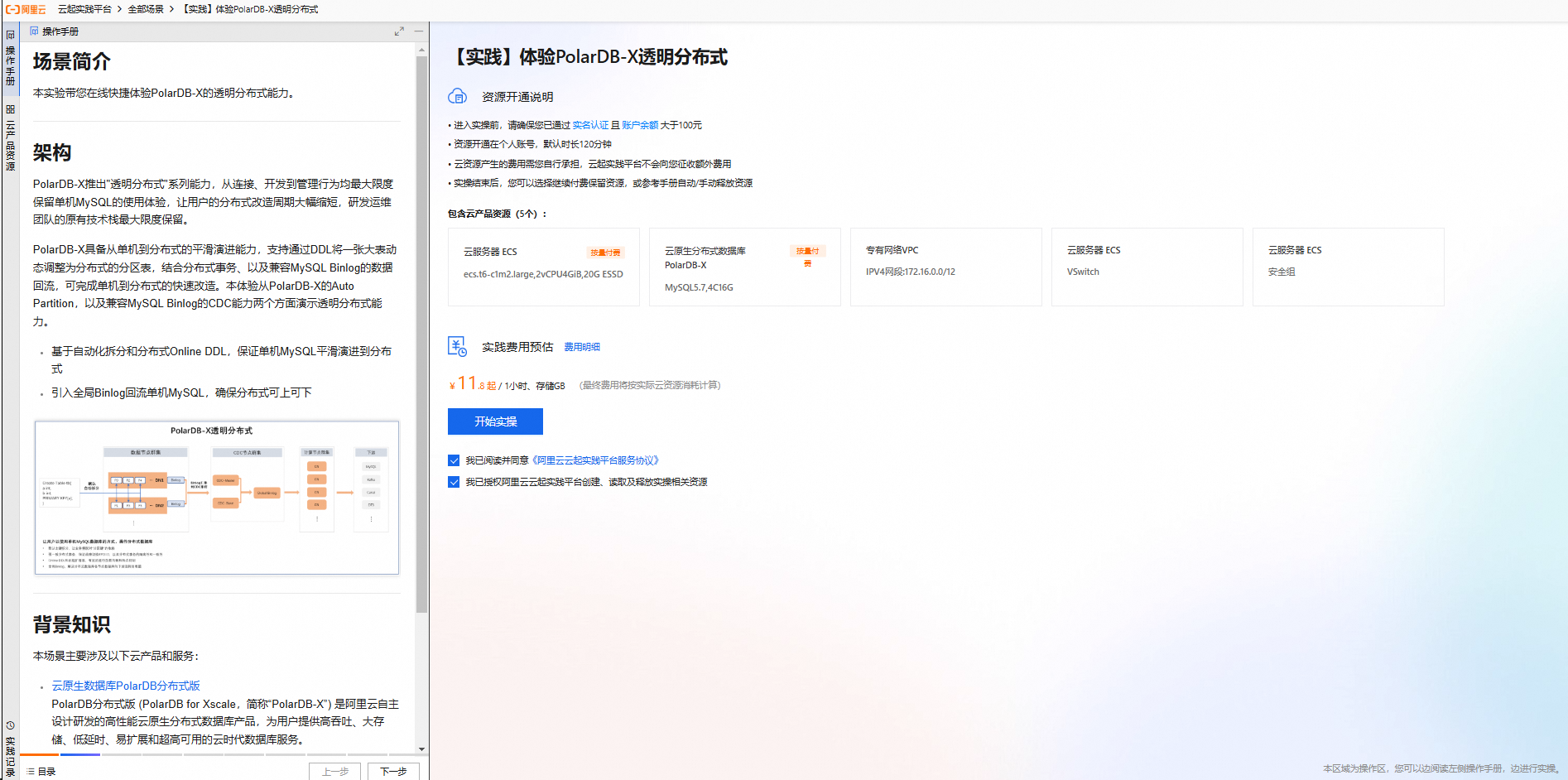This screenshot has width=1568, height=780.
Task: Expand the manual panel to fullscreen
Action: point(399,31)
